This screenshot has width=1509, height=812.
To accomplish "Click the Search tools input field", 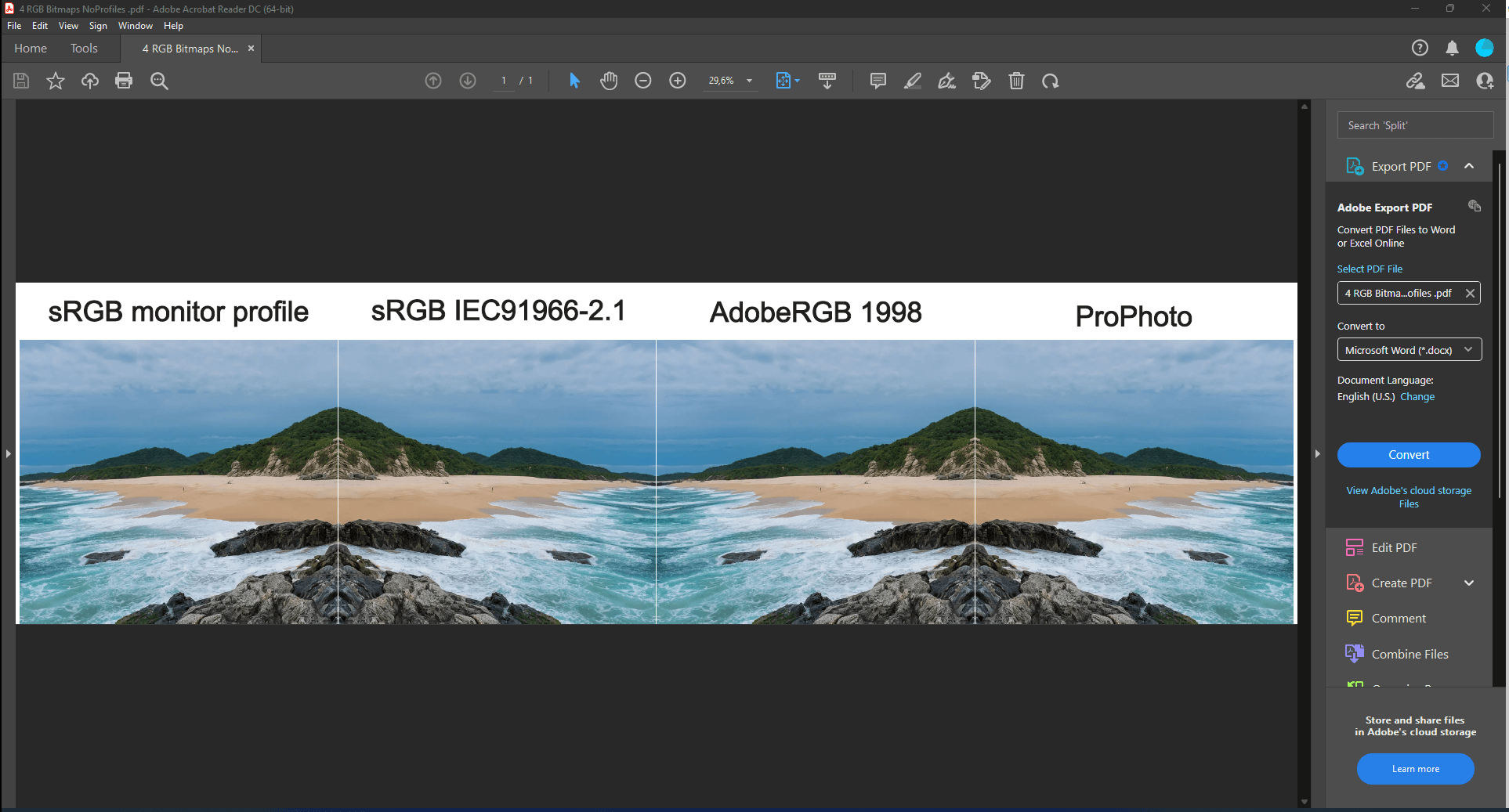I will coord(1415,125).
